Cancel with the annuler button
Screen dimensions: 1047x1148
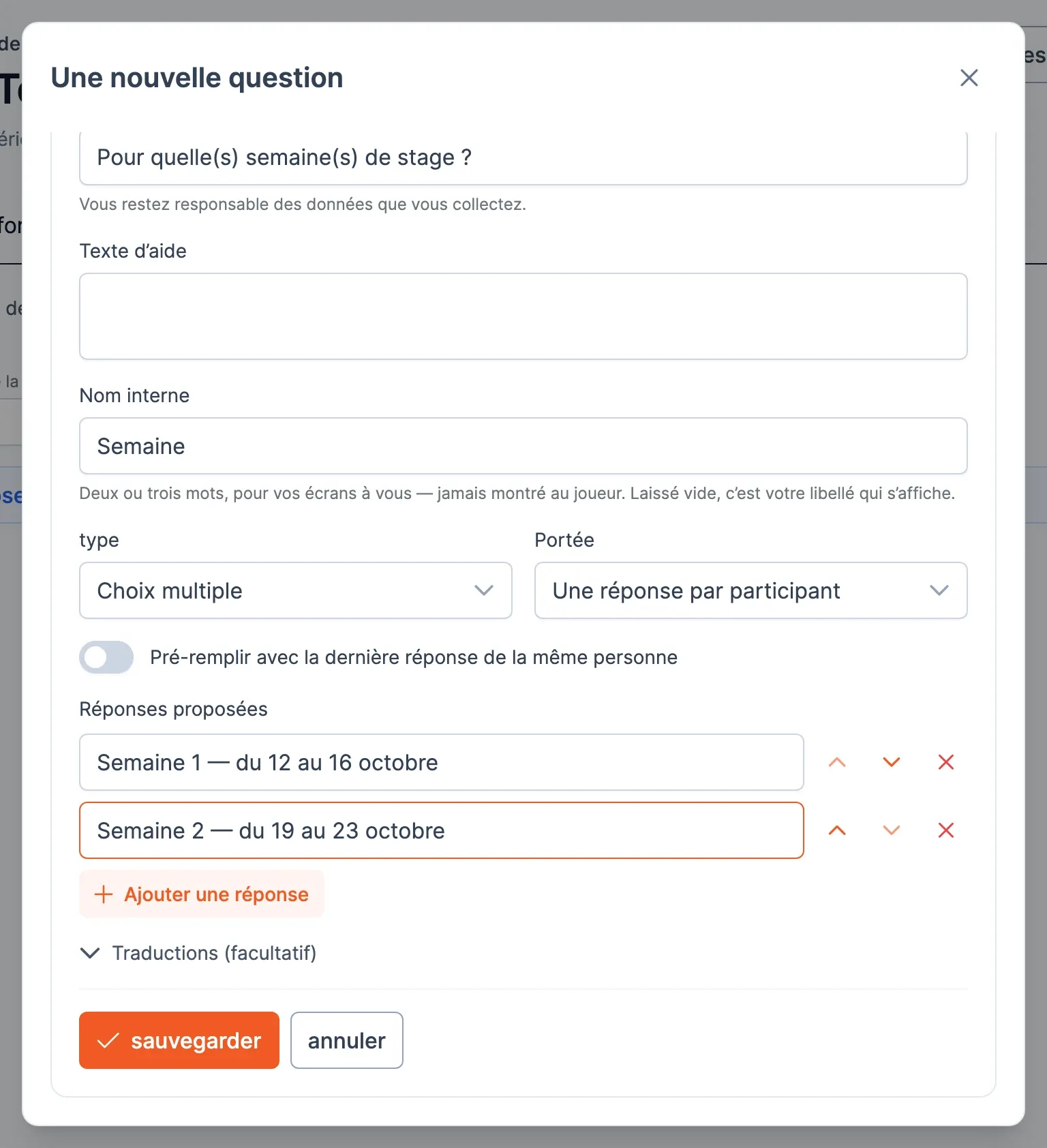[347, 1040]
